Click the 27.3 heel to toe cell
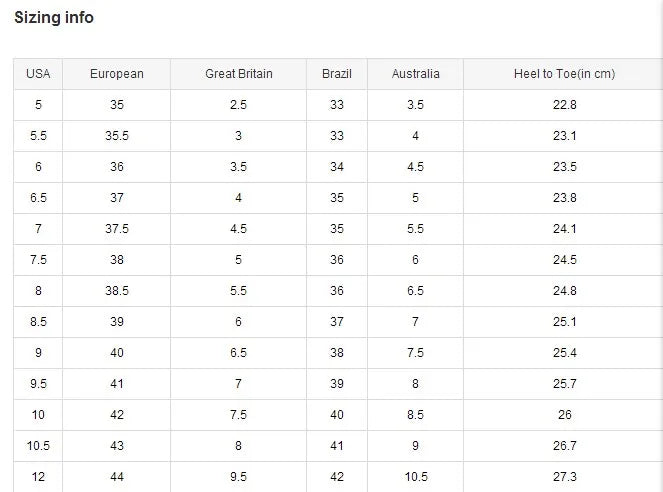 [x=565, y=477]
